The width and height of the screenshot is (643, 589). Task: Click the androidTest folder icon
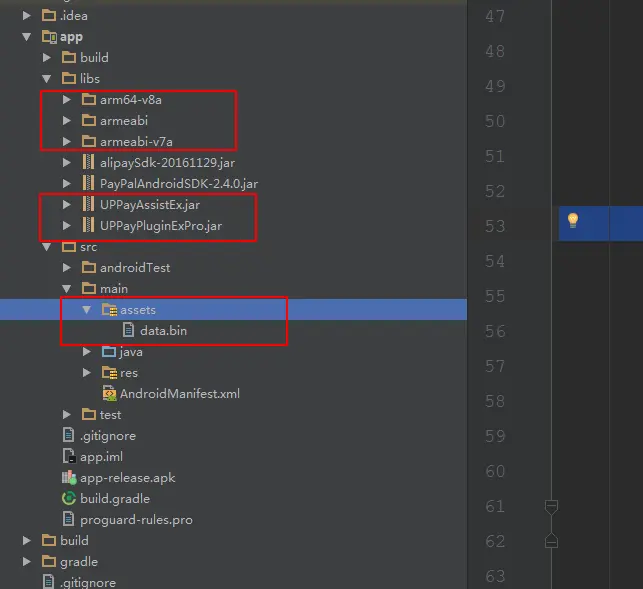(x=89, y=267)
